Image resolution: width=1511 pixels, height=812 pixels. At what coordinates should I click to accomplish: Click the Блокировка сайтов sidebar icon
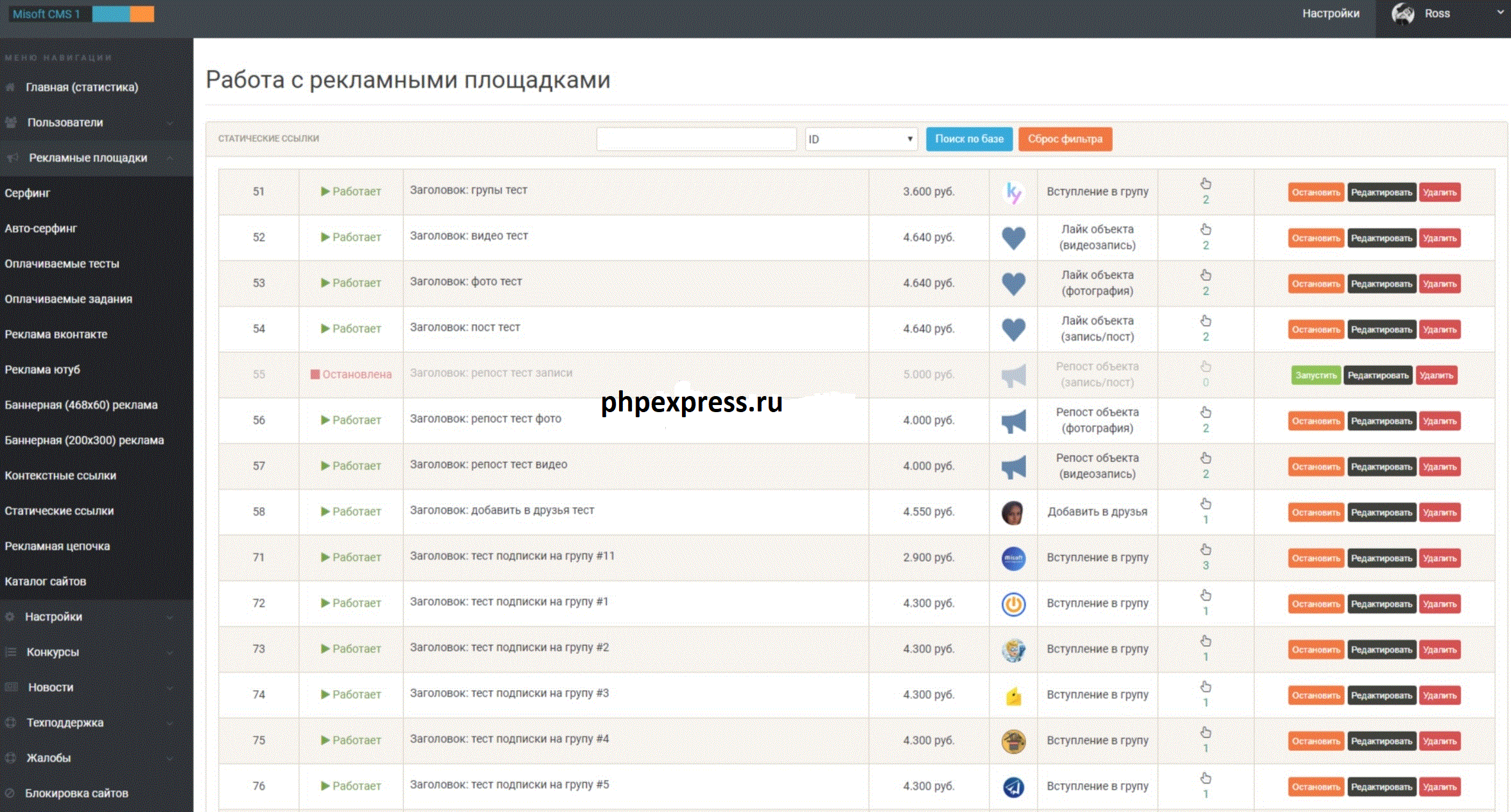point(10,793)
